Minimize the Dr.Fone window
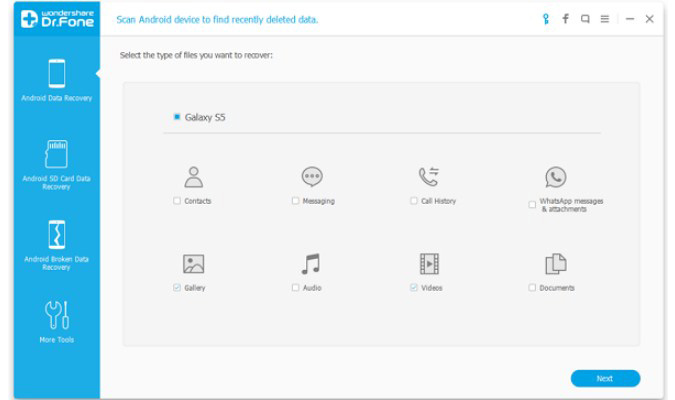Image resolution: width=675 pixels, height=400 pixels. click(630, 19)
